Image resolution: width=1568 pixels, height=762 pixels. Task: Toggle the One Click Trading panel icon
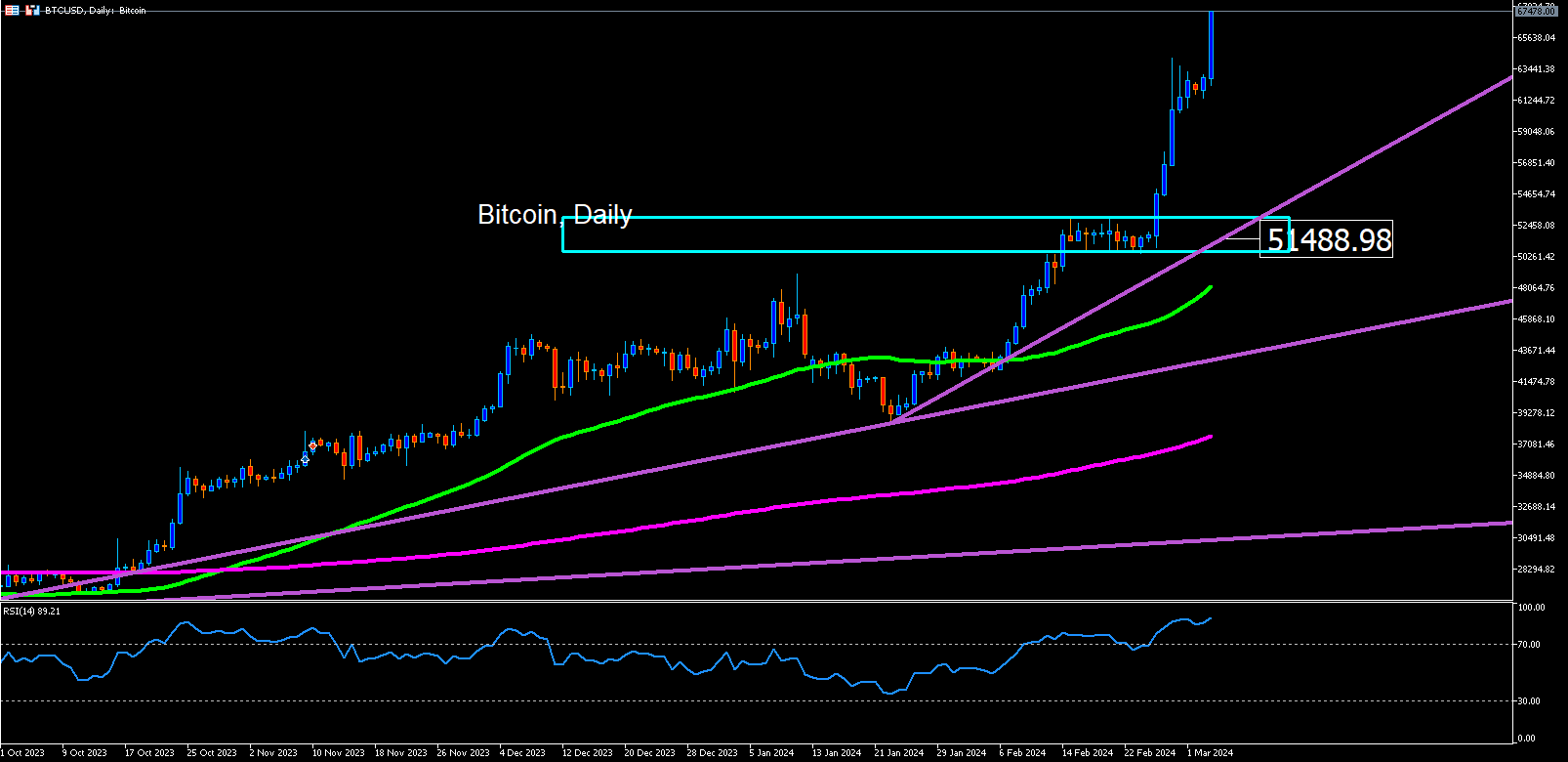tap(32, 10)
